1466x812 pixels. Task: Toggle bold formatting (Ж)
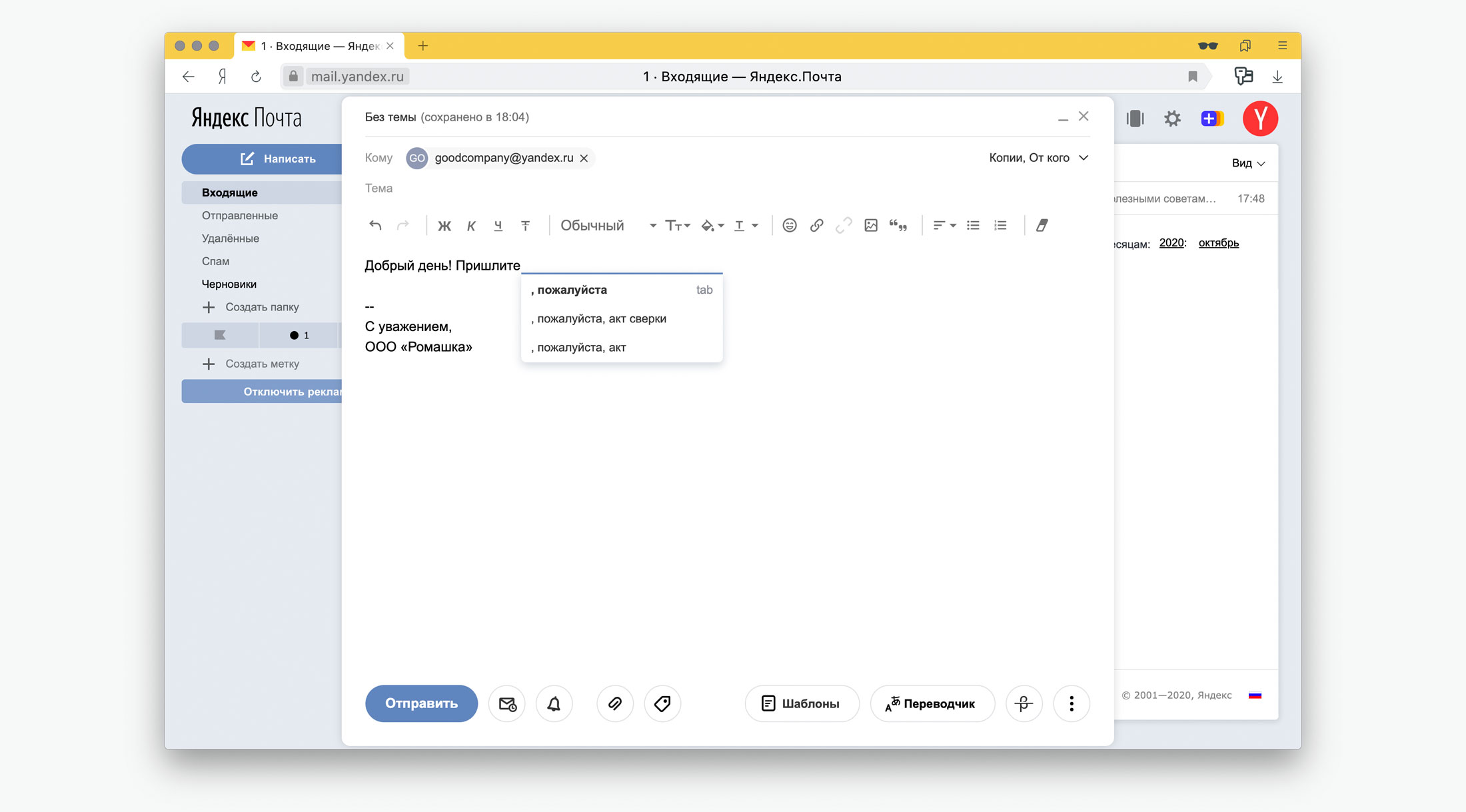coord(444,226)
